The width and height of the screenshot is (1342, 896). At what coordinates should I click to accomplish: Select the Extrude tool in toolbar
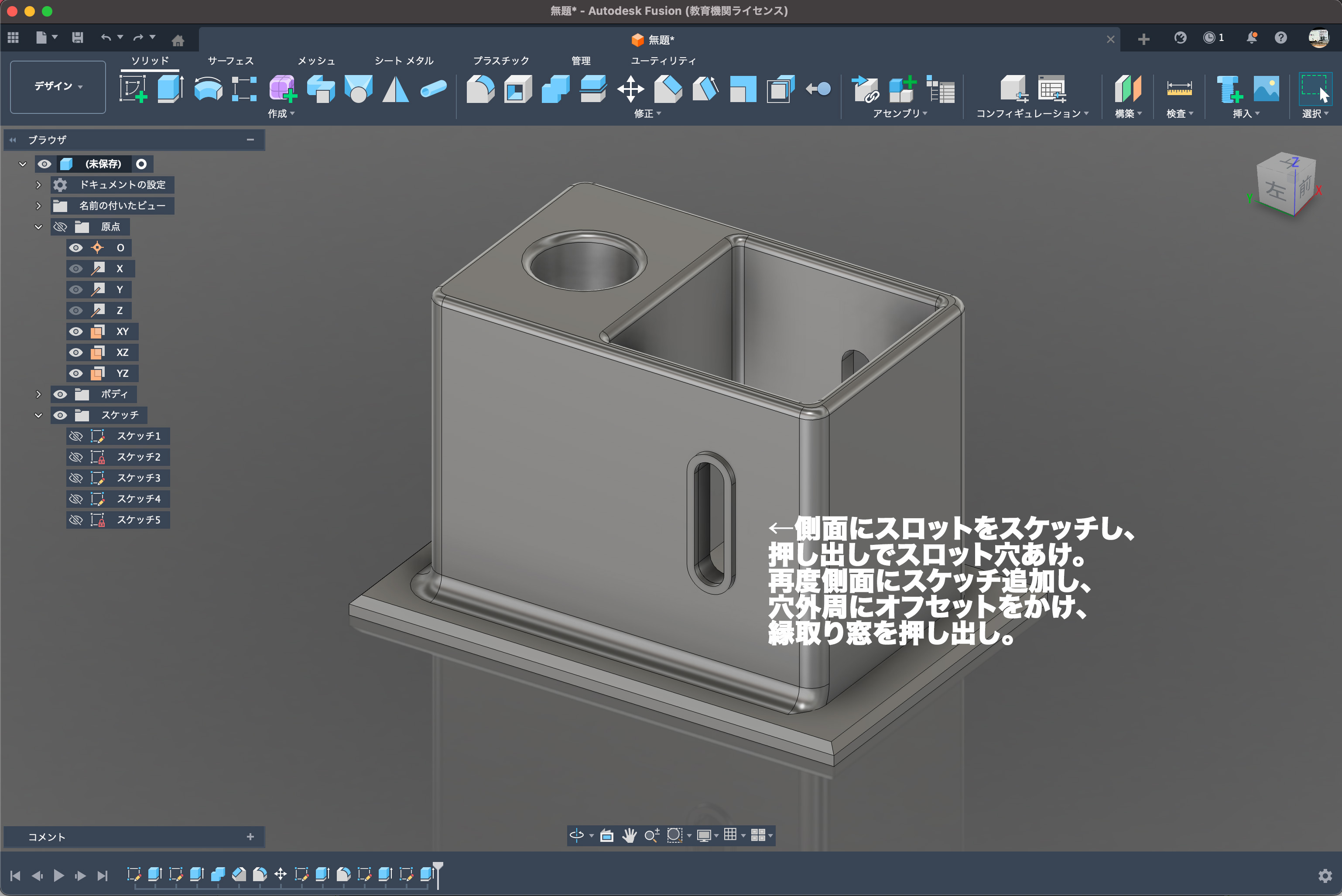coord(170,89)
